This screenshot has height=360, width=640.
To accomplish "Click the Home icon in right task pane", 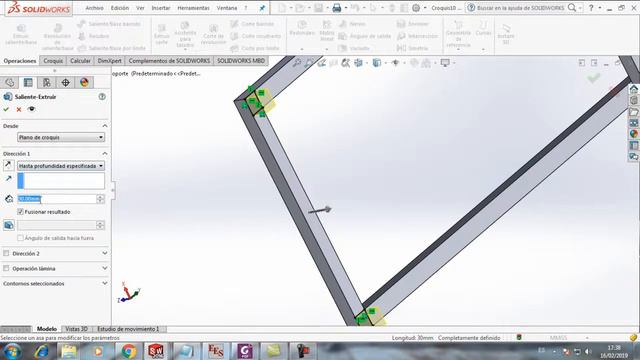I will pos(633,89).
